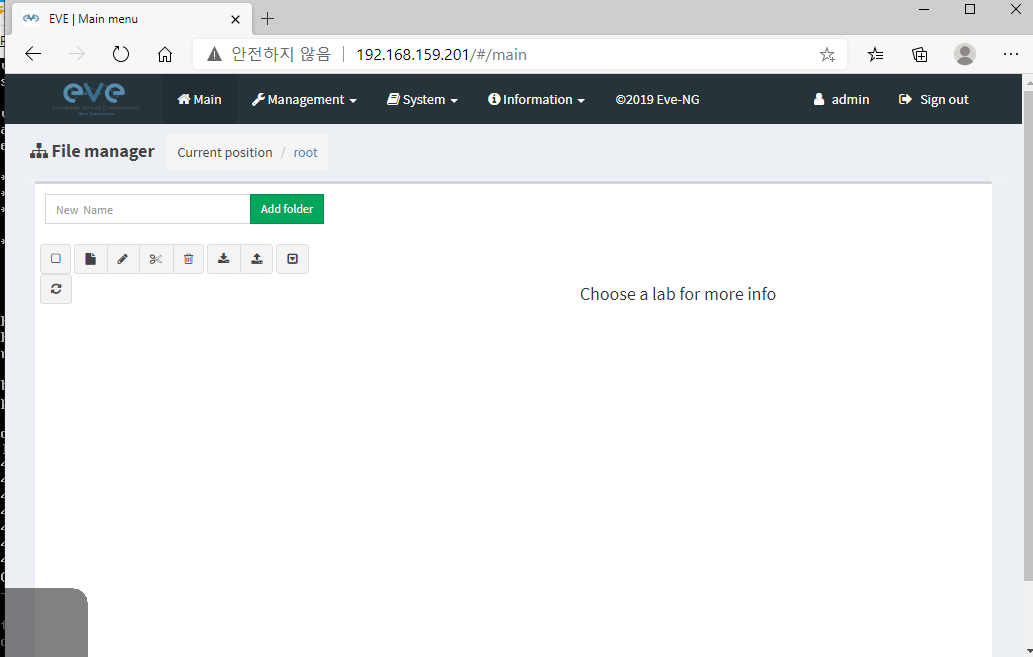Refresh the file list with the sync icon

click(x=56, y=289)
